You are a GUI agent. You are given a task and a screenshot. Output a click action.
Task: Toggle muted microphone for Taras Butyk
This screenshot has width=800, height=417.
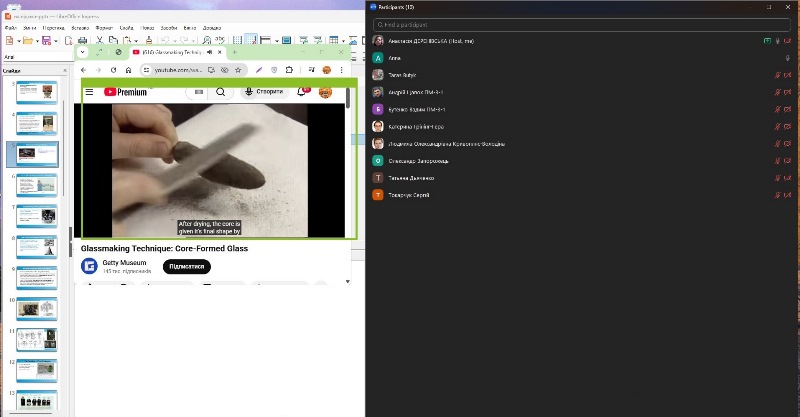776,76
